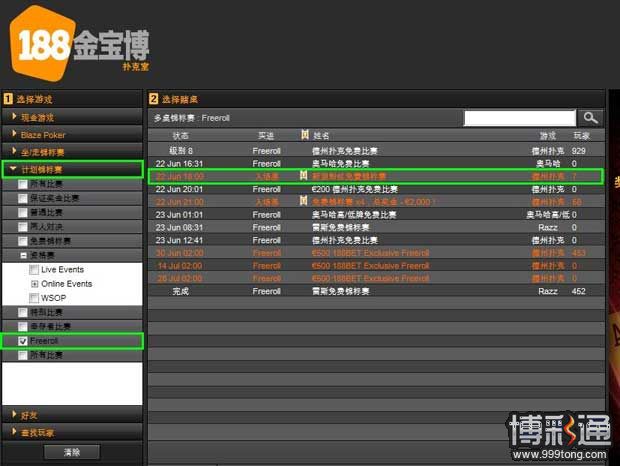The width and height of the screenshot is (620, 466).
Task: Expand the 好友 section
Action: 72,415
